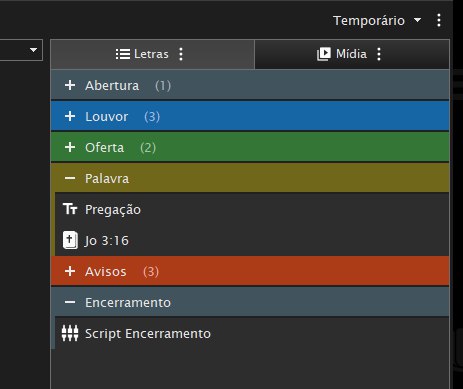
Task: Click the Bible icon next to Jo 3:16
Action: 70,240
